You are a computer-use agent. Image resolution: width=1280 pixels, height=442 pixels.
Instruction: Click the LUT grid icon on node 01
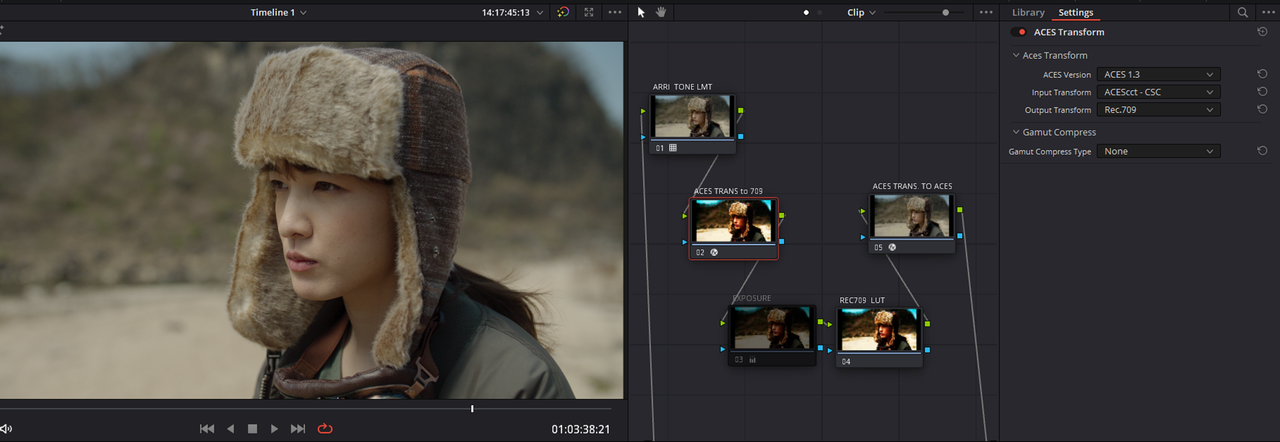click(x=673, y=148)
